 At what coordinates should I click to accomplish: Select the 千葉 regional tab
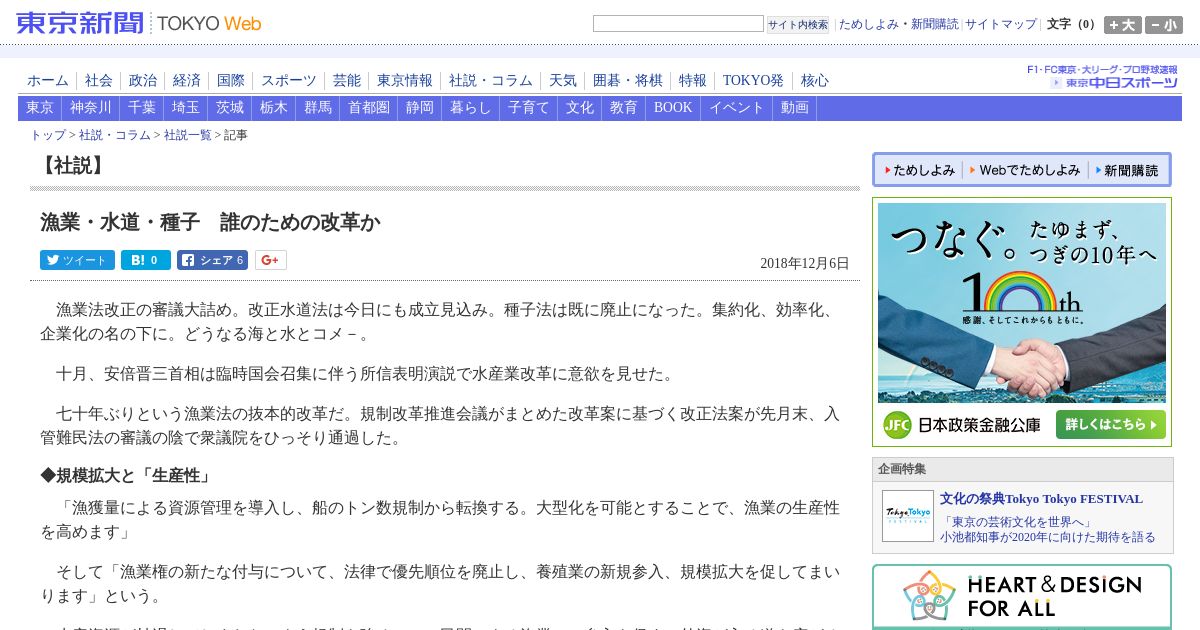tap(142, 108)
